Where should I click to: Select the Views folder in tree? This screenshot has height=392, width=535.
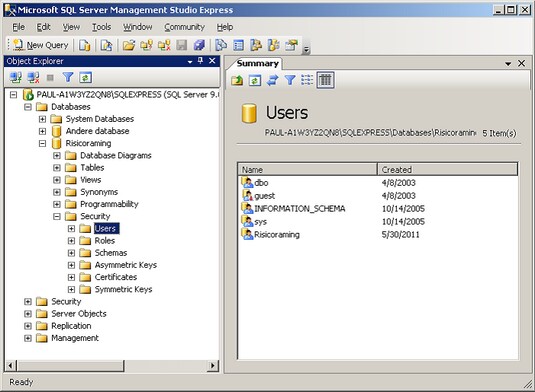click(90, 180)
